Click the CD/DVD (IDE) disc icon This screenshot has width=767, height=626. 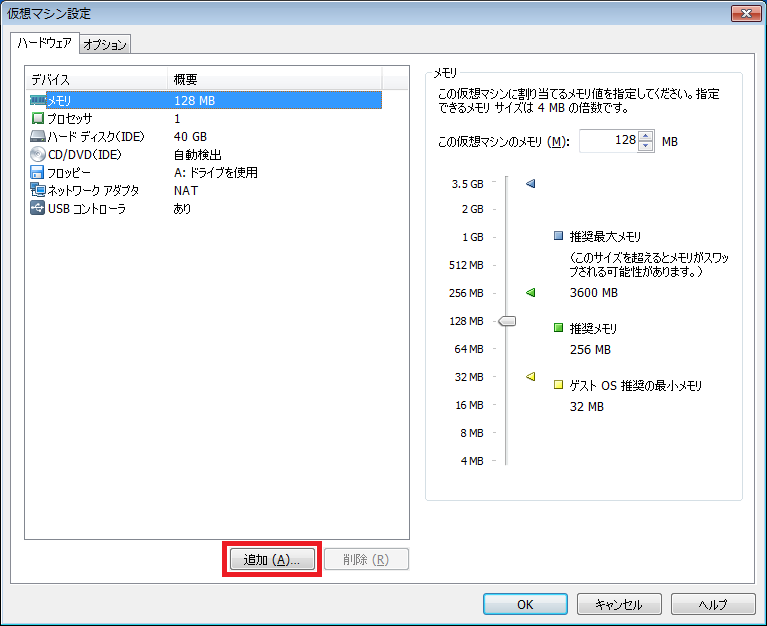coord(38,154)
